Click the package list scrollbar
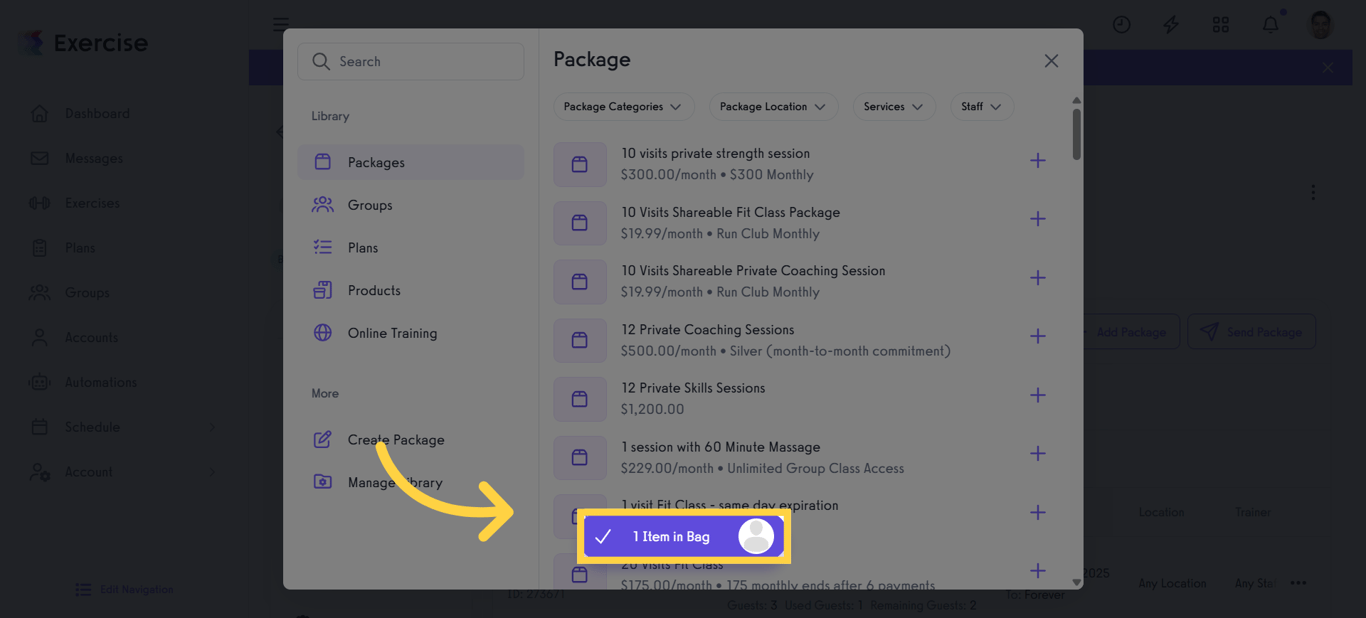 pos(1076,135)
